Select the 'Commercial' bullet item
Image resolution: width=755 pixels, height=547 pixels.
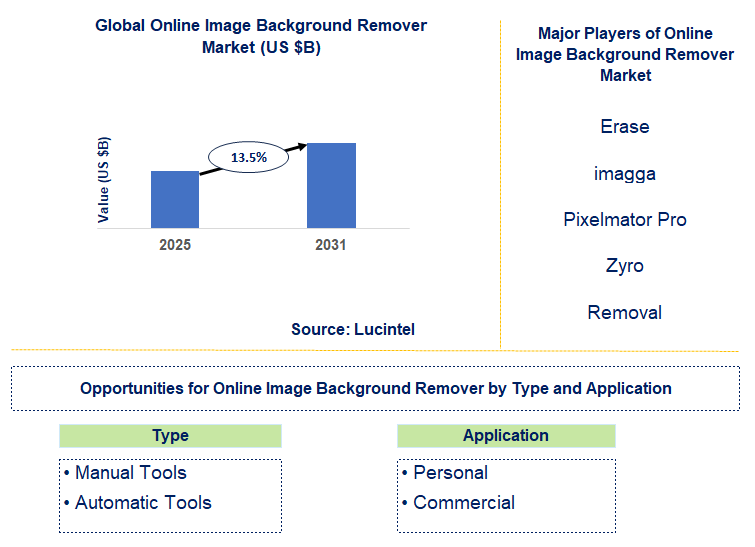[459, 503]
